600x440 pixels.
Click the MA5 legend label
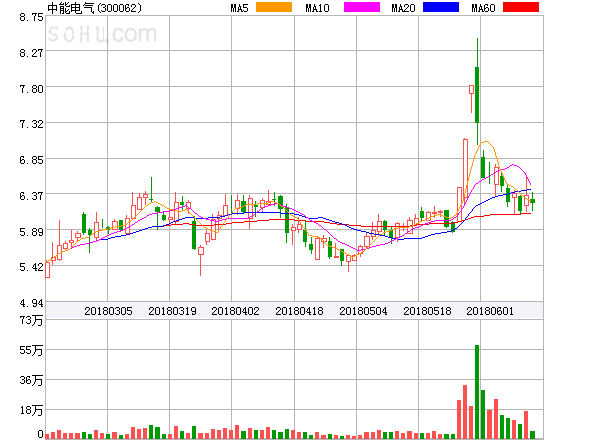pos(239,8)
